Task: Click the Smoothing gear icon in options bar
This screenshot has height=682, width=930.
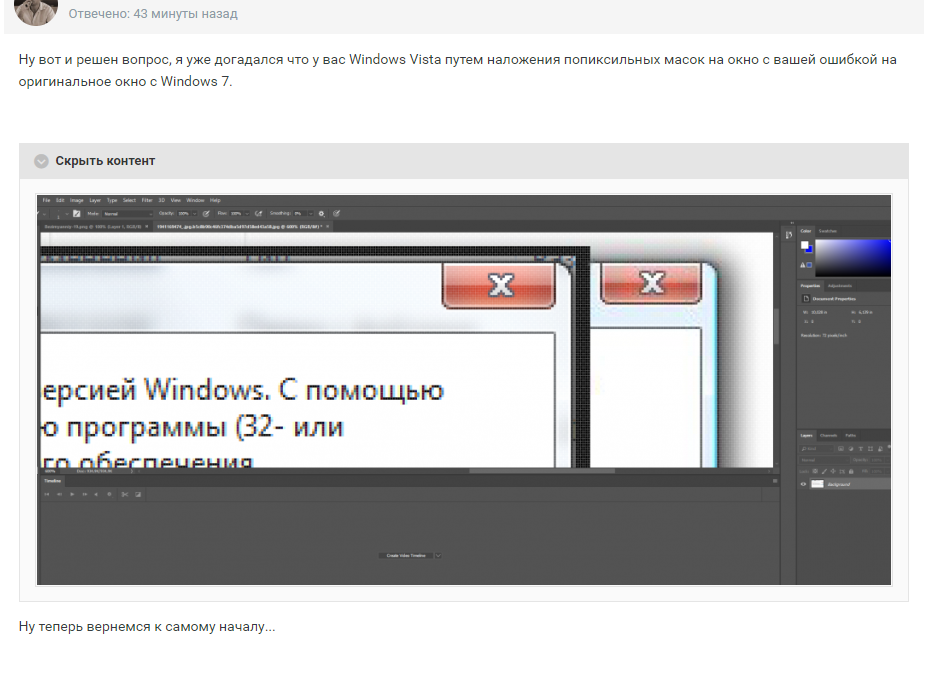Action: click(321, 213)
